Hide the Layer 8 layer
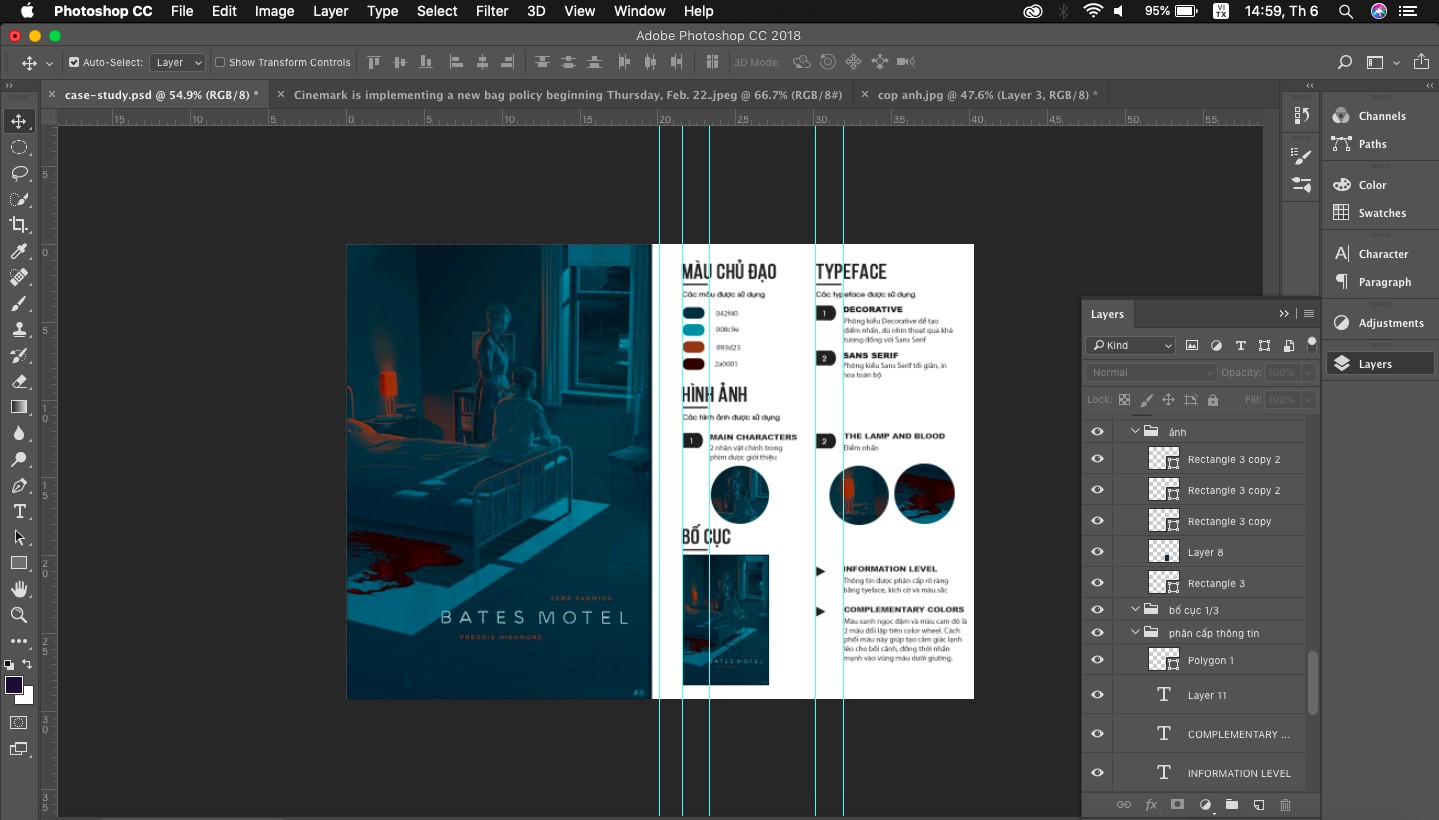Image resolution: width=1439 pixels, height=820 pixels. (x=1097, y=552)
